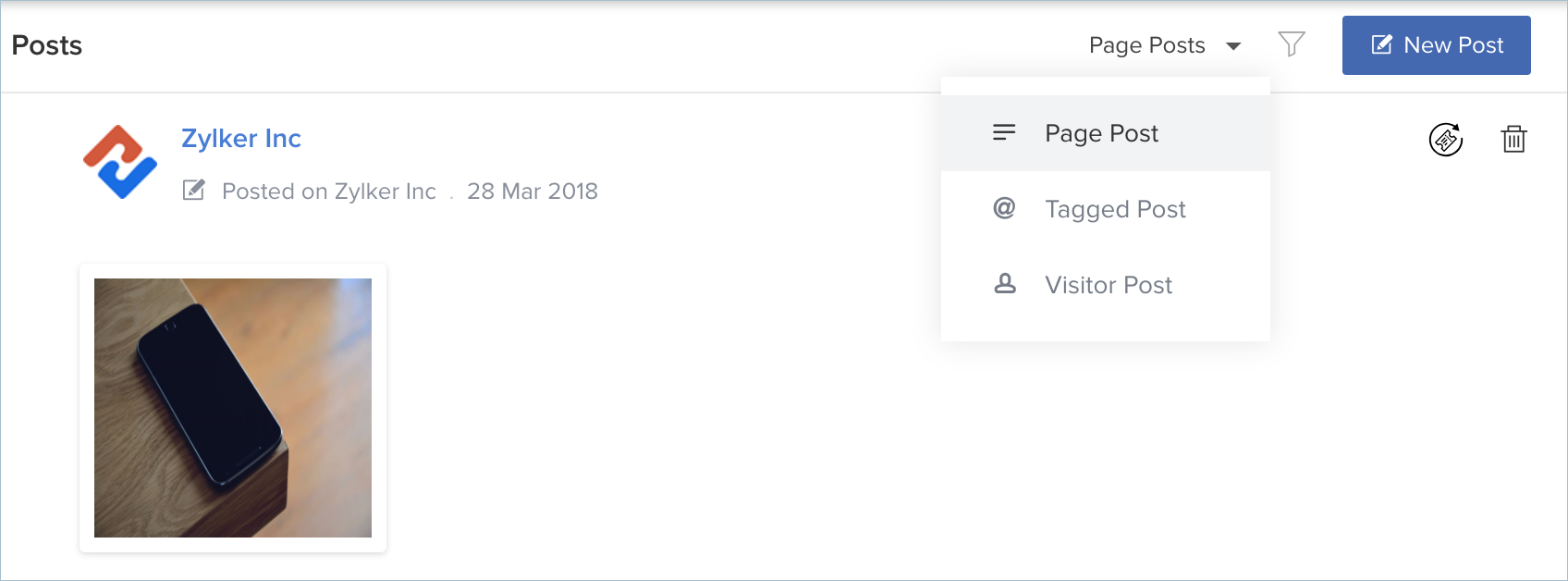Choose Tagged Post in the dropdown list
This screenshot has height=581, width=1568.
click(1115, 209)
